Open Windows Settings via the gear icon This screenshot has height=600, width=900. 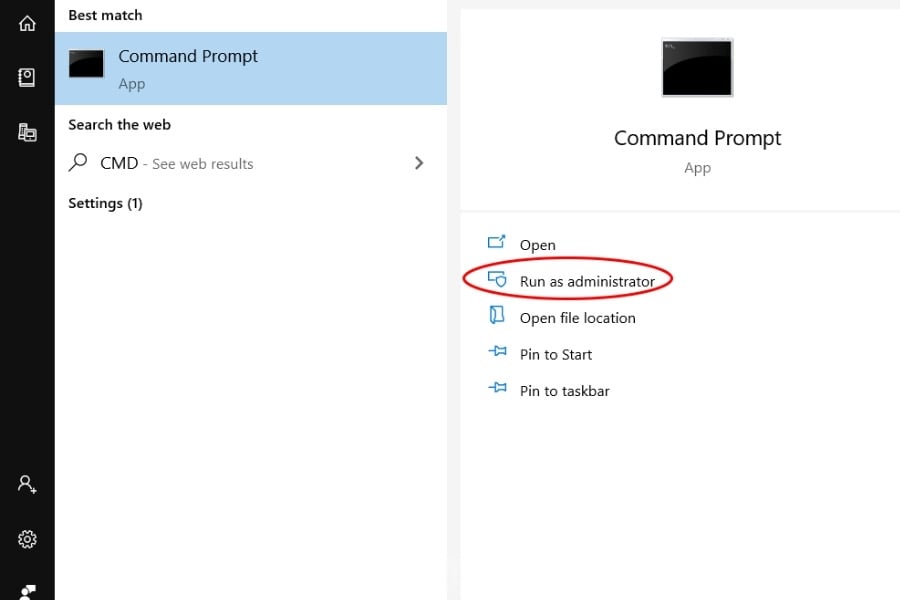pos(27,539)
